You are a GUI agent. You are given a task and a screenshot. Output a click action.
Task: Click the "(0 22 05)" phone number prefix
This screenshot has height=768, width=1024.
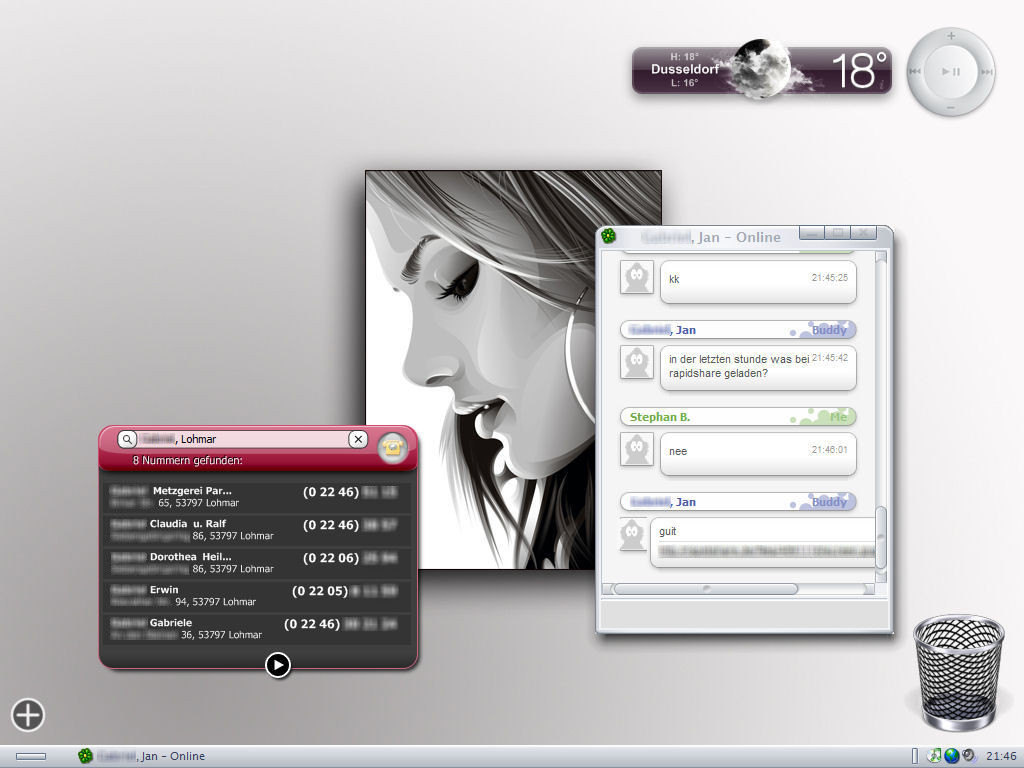pos(320,591)
